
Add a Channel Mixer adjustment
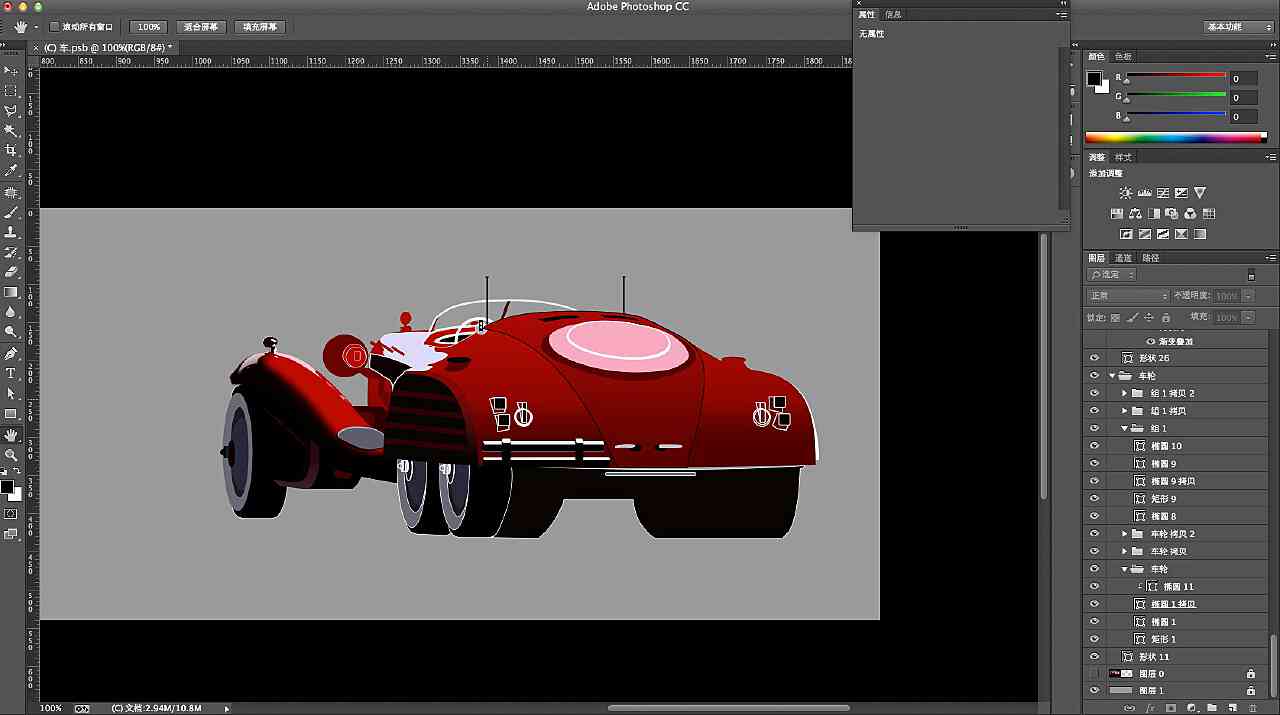pyautogui.click(x=1190, y=214)
